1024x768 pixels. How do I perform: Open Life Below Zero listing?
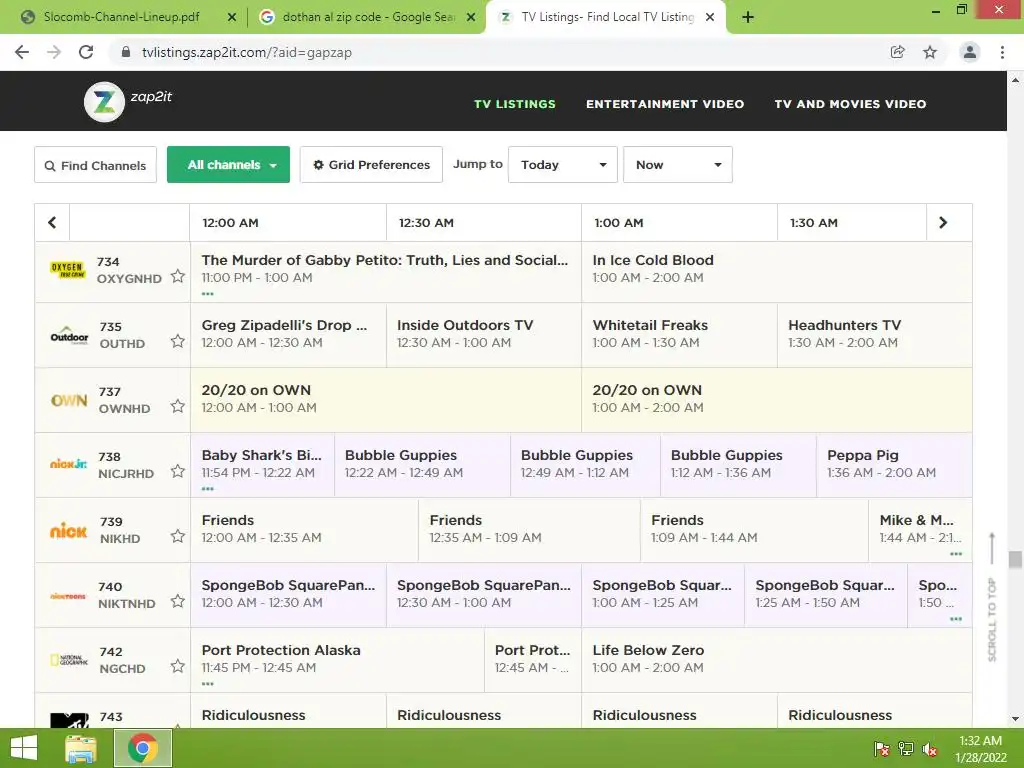click(776, 659)
